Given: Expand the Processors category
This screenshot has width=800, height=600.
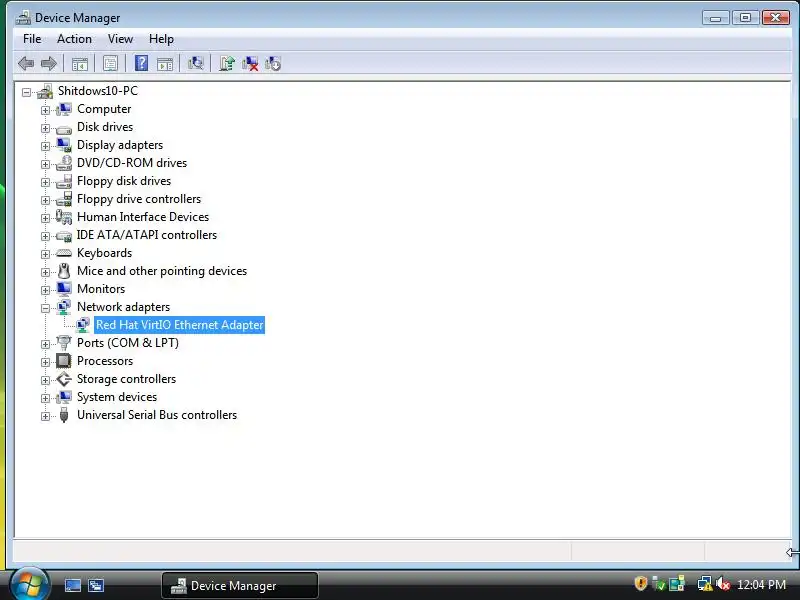Looking at the screenshot, I should tap(45, 362).
